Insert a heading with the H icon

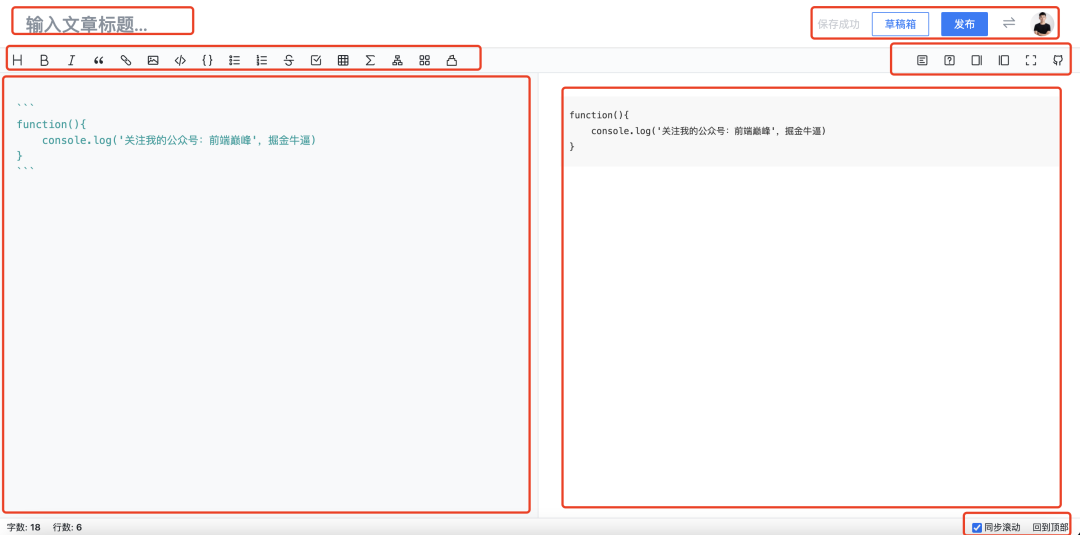tap(17, 61)
